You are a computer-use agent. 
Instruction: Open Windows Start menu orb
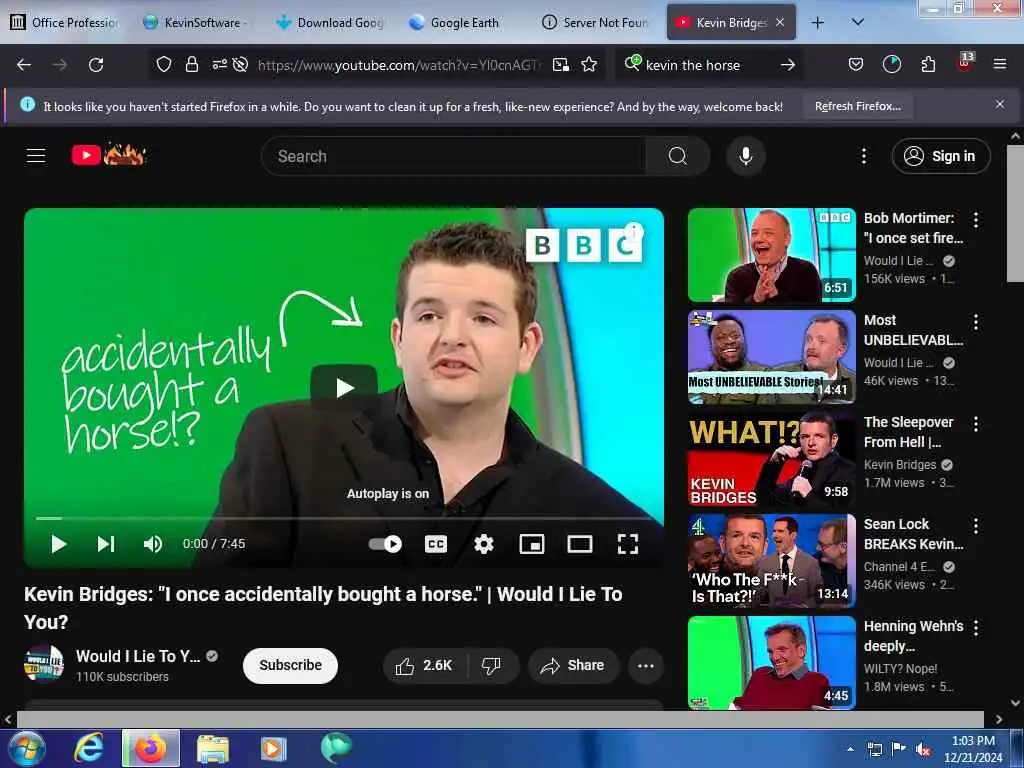(x=25, y=748)
